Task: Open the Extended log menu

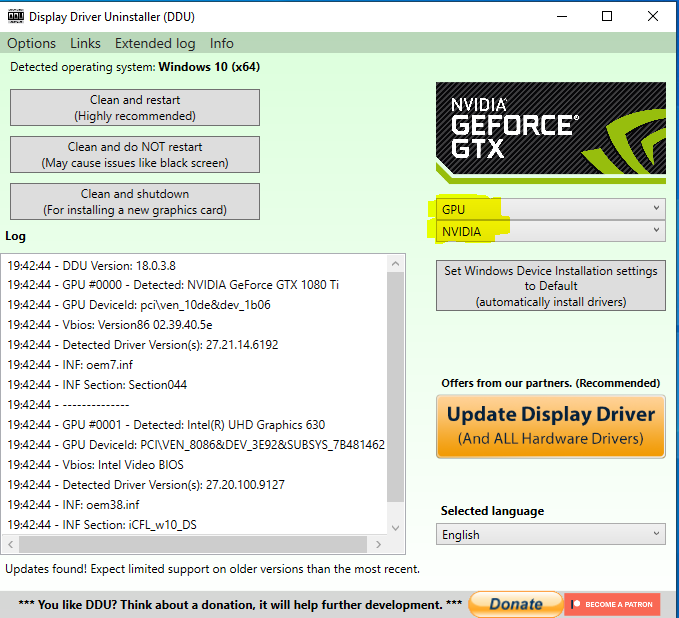Action: [155, 43]
